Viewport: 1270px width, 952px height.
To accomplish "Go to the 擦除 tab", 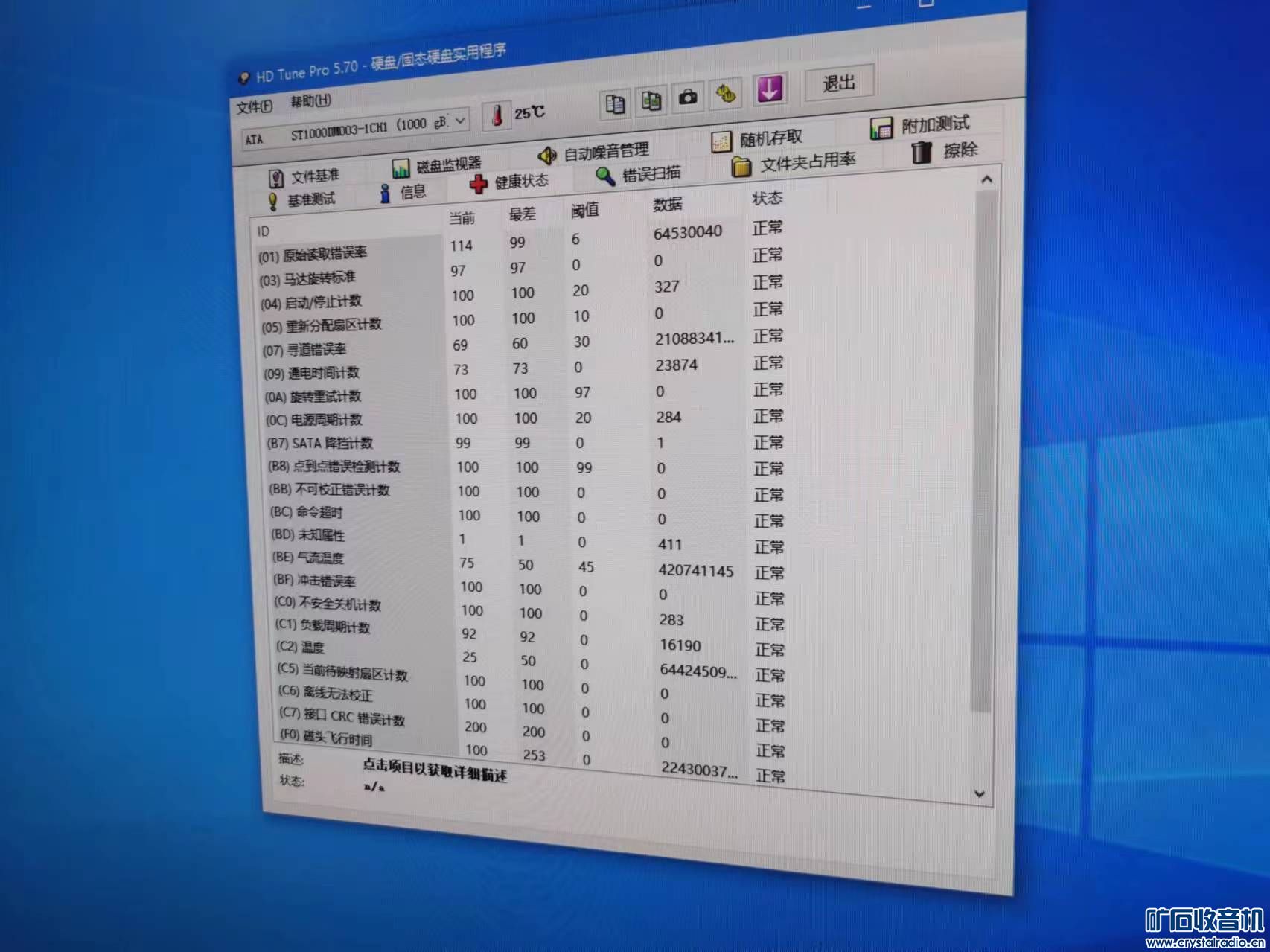I will 945,151.
